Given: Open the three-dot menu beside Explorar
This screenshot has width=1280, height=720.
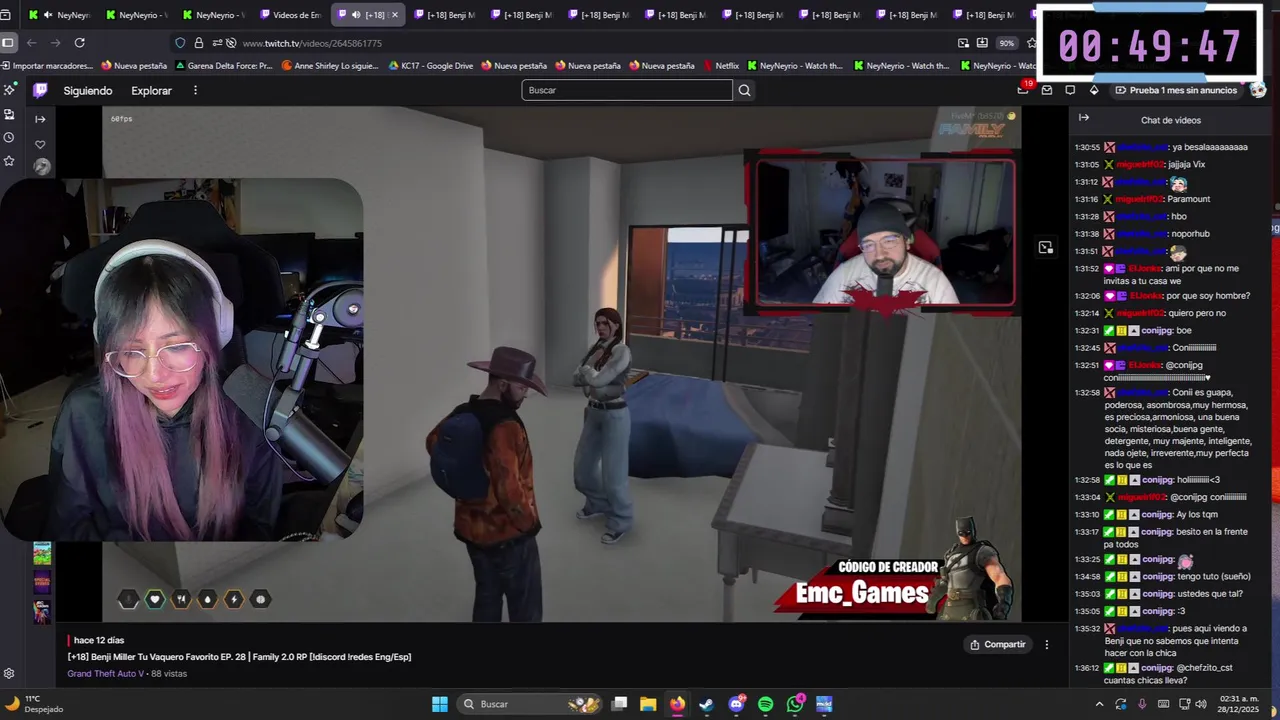Looking at the screenshot, I should click(195, 90).
